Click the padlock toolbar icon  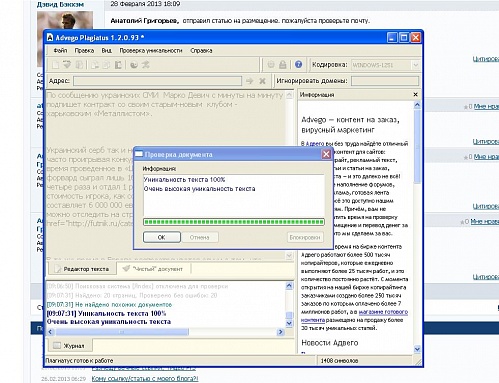tap(283, 65)
